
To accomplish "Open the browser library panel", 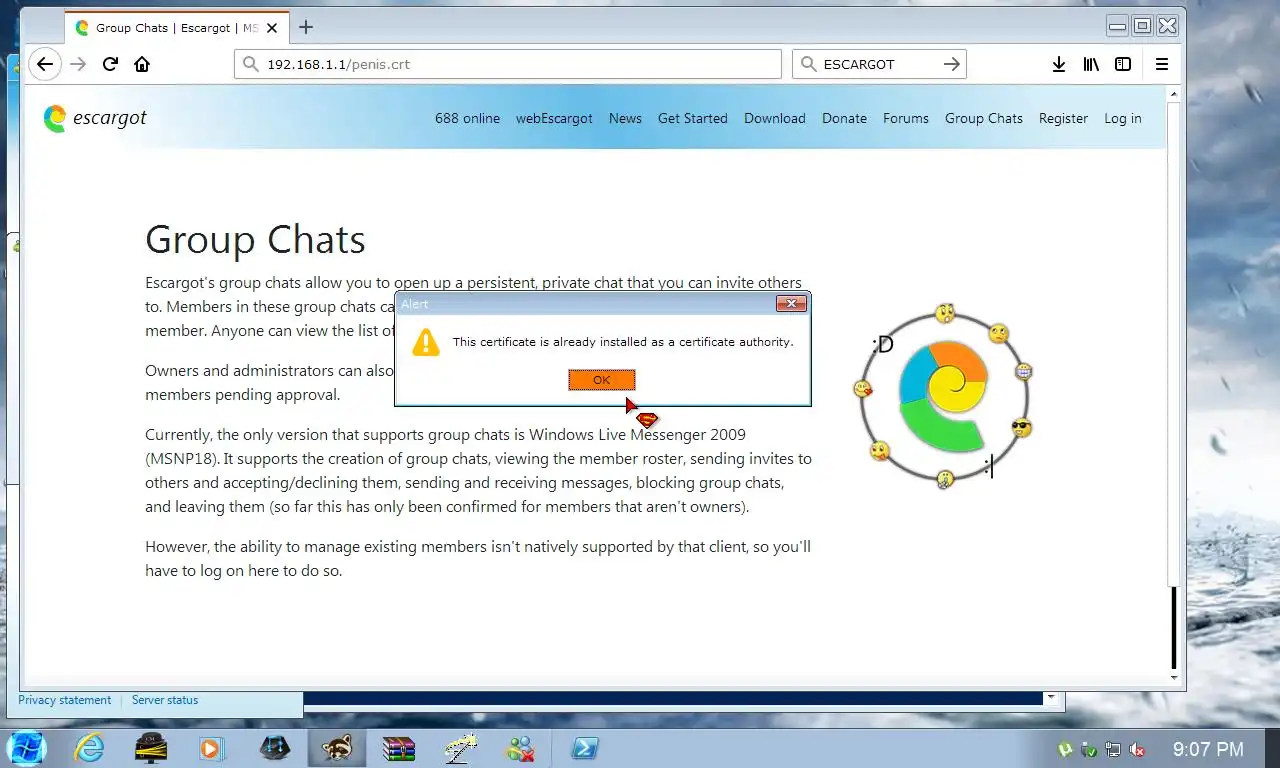I will pos(1091,64).
